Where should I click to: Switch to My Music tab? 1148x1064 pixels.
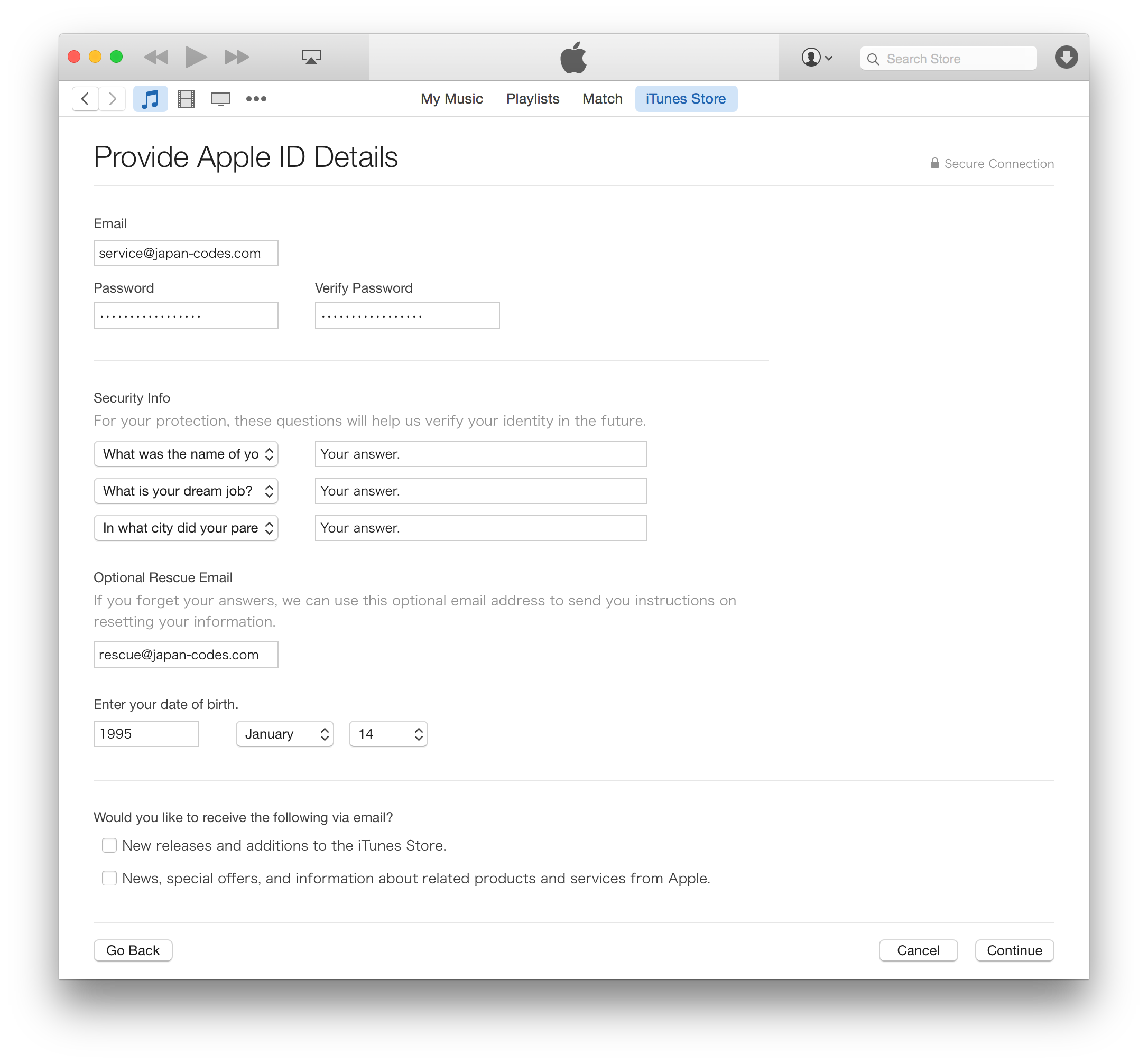click(451, 98)
